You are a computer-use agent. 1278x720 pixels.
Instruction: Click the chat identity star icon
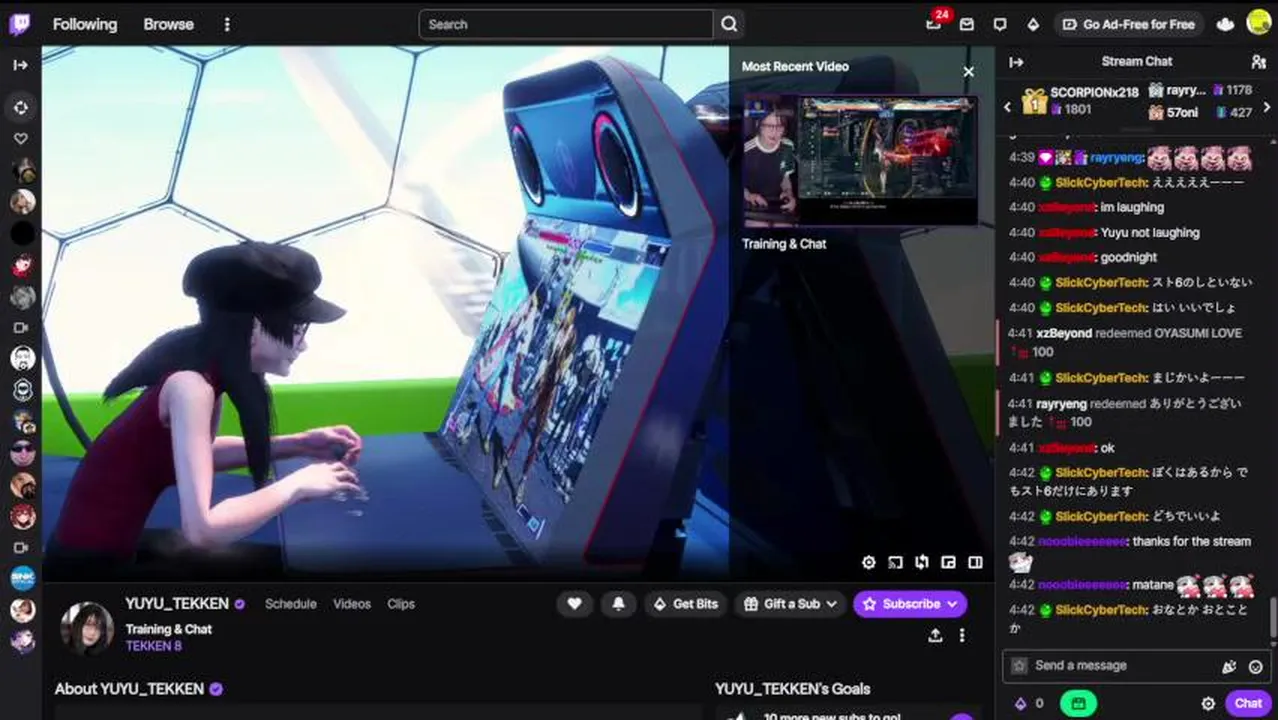pos(1019,665)
